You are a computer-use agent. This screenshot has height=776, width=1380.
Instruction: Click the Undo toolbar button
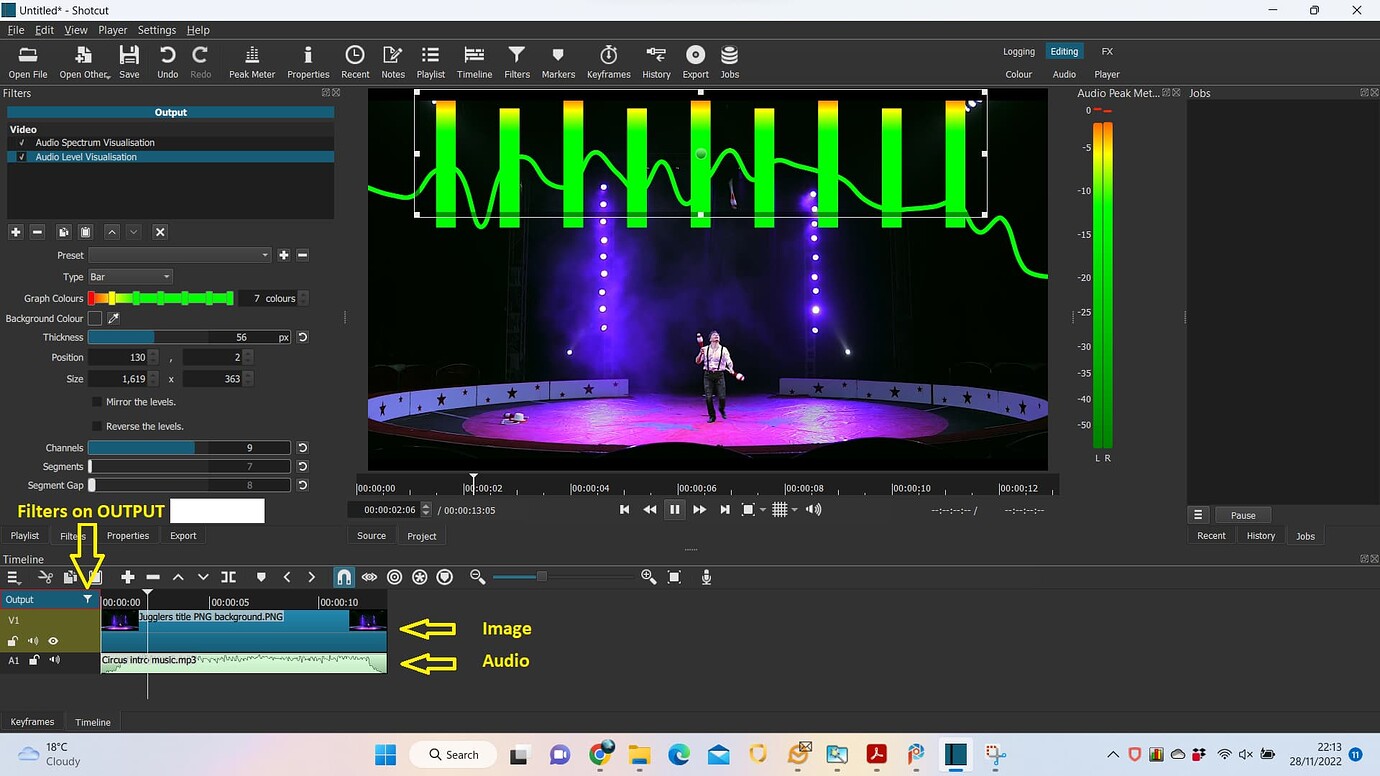click(167, 61)
